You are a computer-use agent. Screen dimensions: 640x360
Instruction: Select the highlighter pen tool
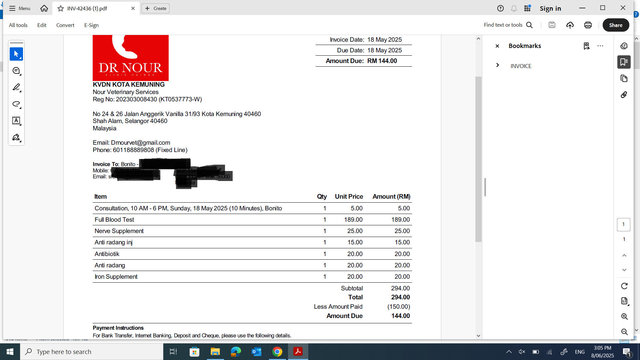click(x=16, y=87)
